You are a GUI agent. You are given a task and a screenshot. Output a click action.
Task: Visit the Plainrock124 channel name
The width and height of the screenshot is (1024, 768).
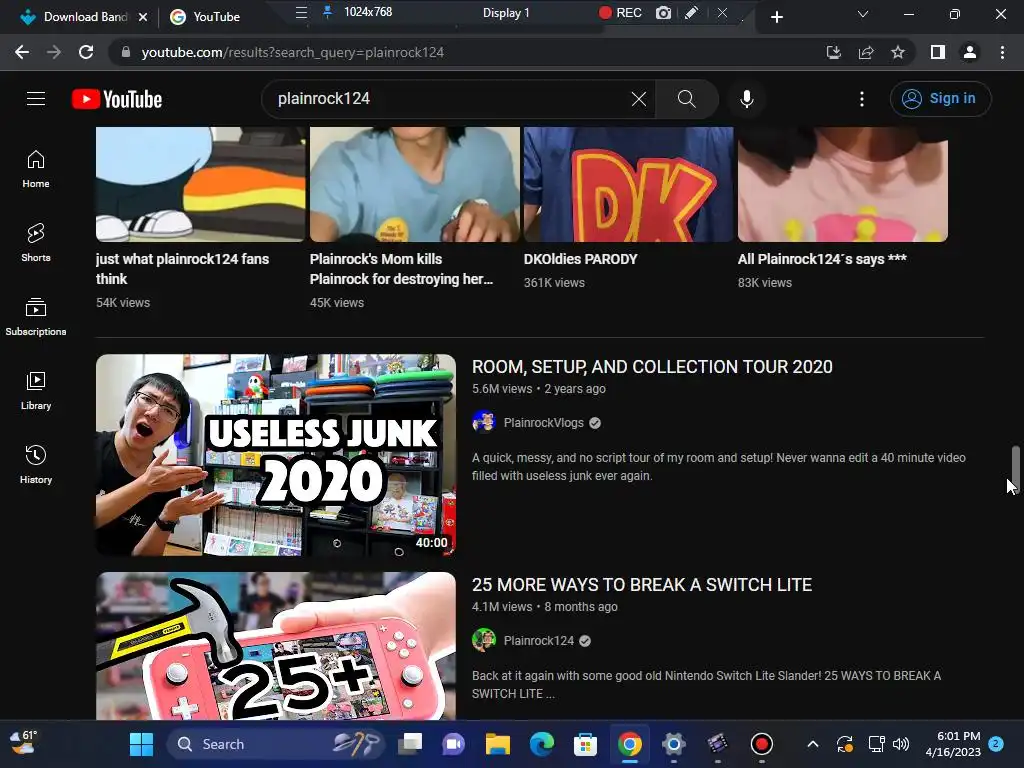(x=539, y=641)
